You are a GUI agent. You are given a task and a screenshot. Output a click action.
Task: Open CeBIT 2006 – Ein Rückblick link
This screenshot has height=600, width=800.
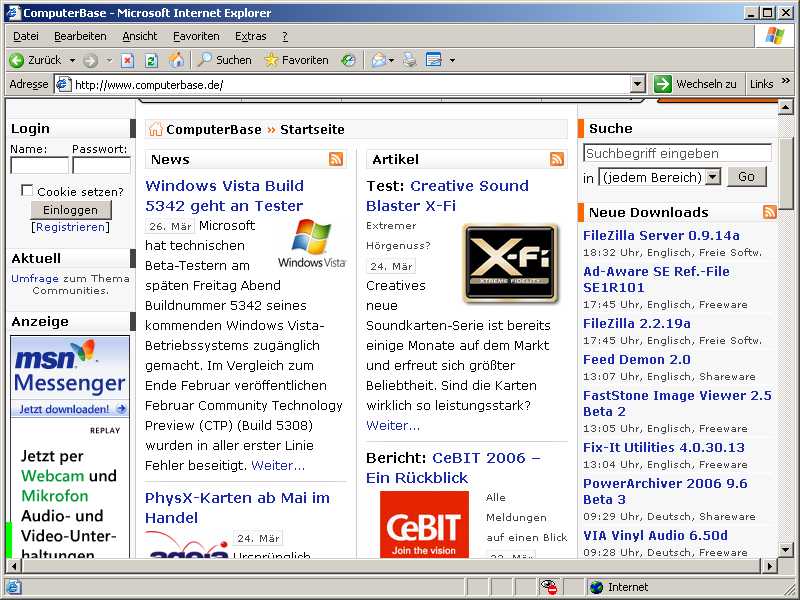(453, 468)
